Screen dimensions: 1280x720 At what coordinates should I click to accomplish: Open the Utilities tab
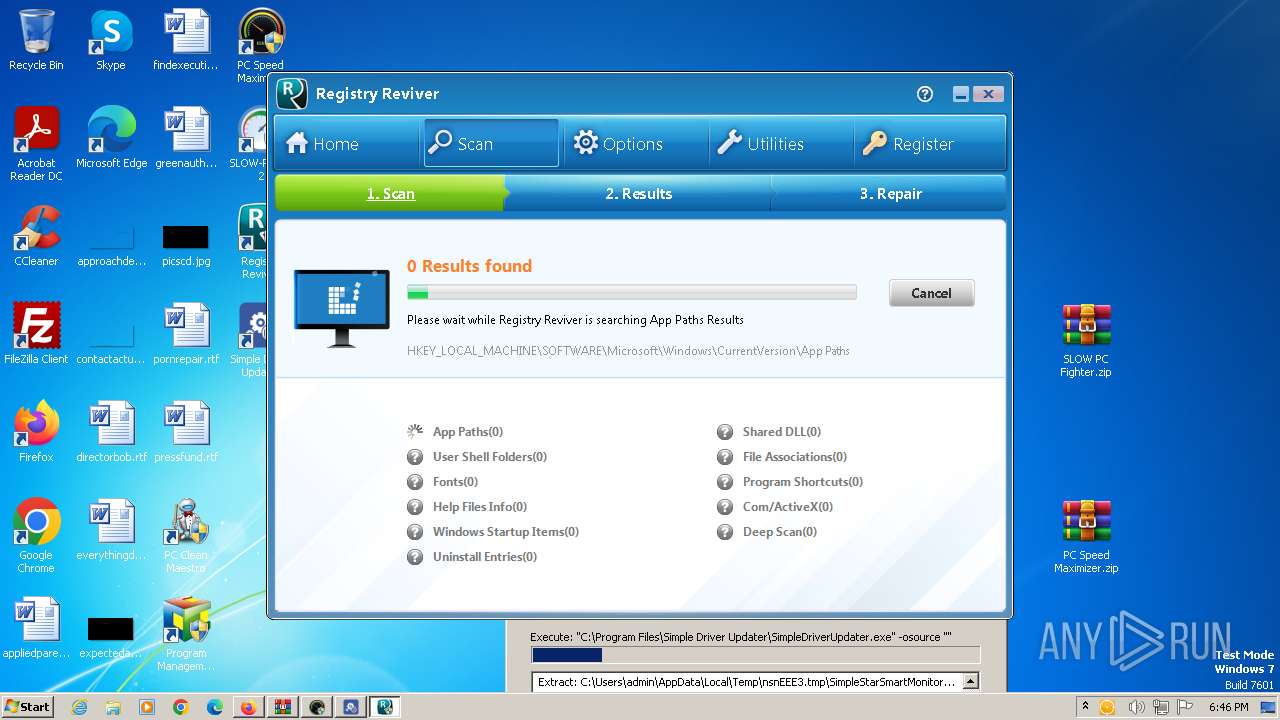pos(779,143)
